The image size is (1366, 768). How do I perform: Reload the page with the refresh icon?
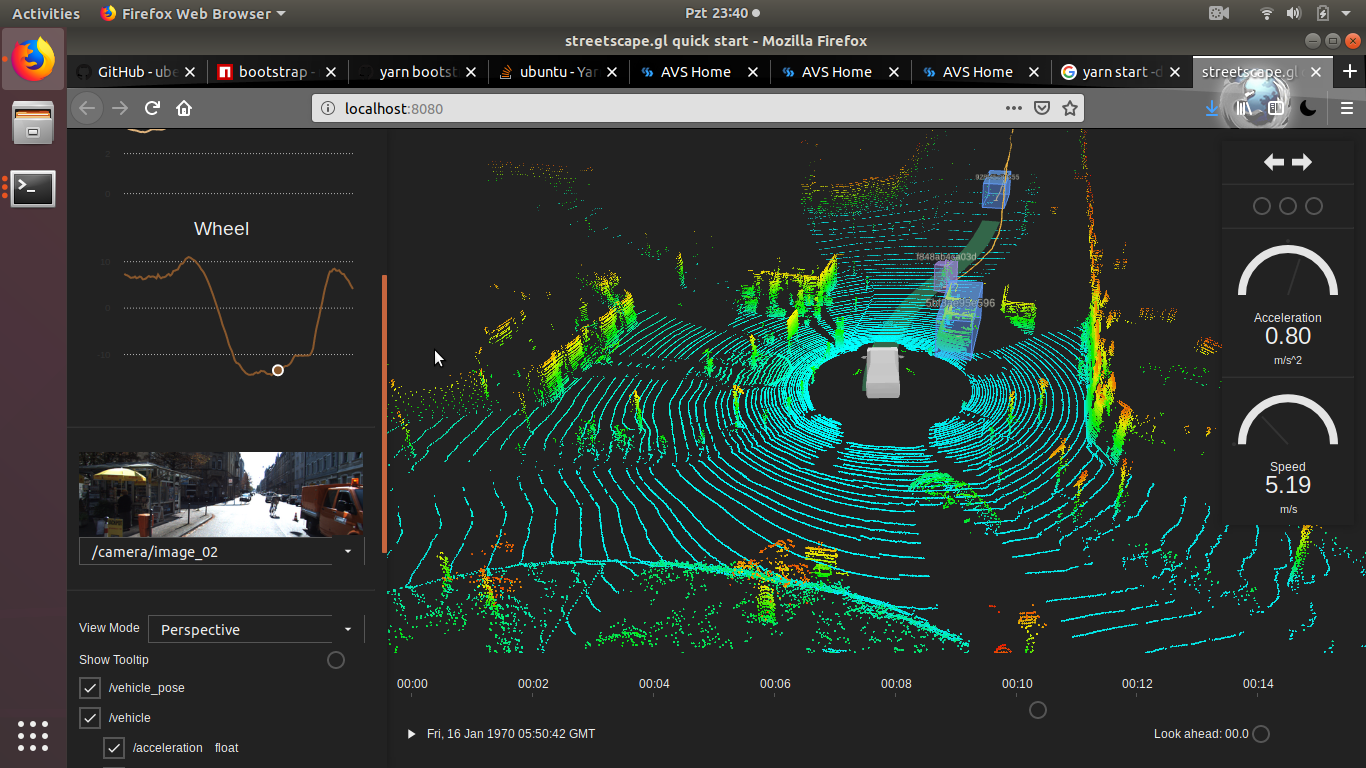(152, 108)
